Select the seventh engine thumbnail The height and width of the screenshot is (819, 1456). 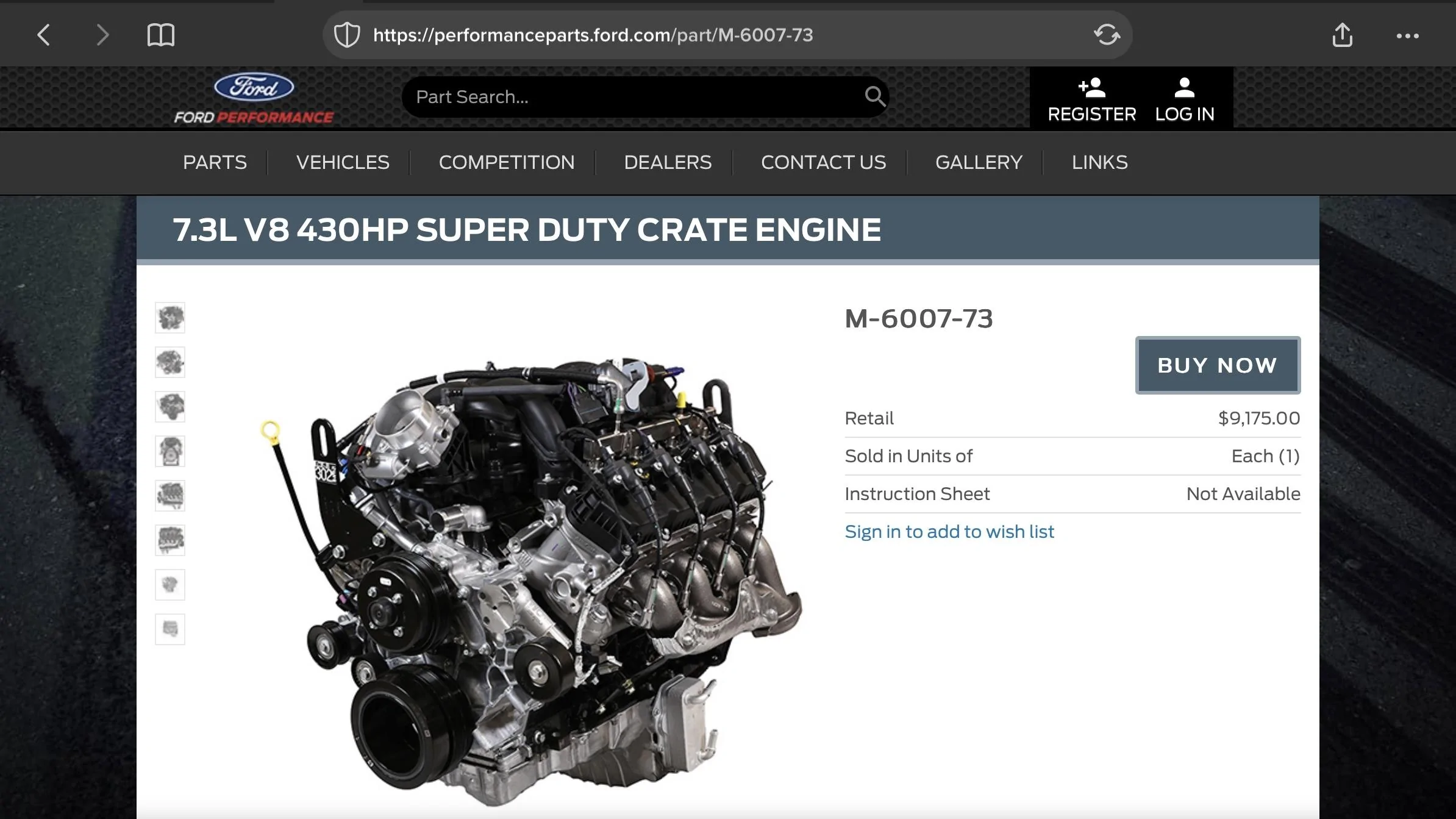[x=170, y=585]
